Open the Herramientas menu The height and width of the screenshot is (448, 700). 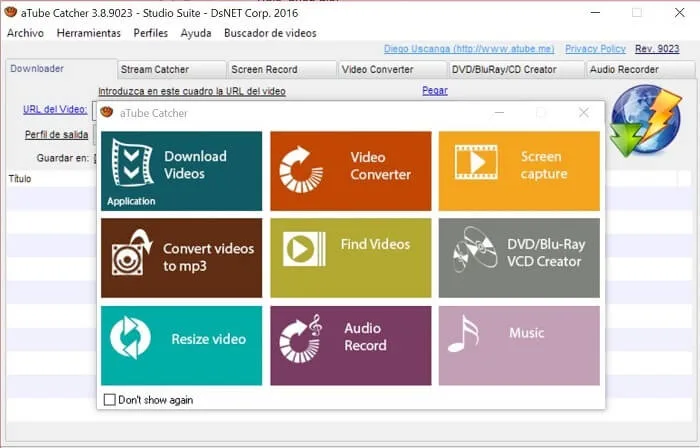88,33
